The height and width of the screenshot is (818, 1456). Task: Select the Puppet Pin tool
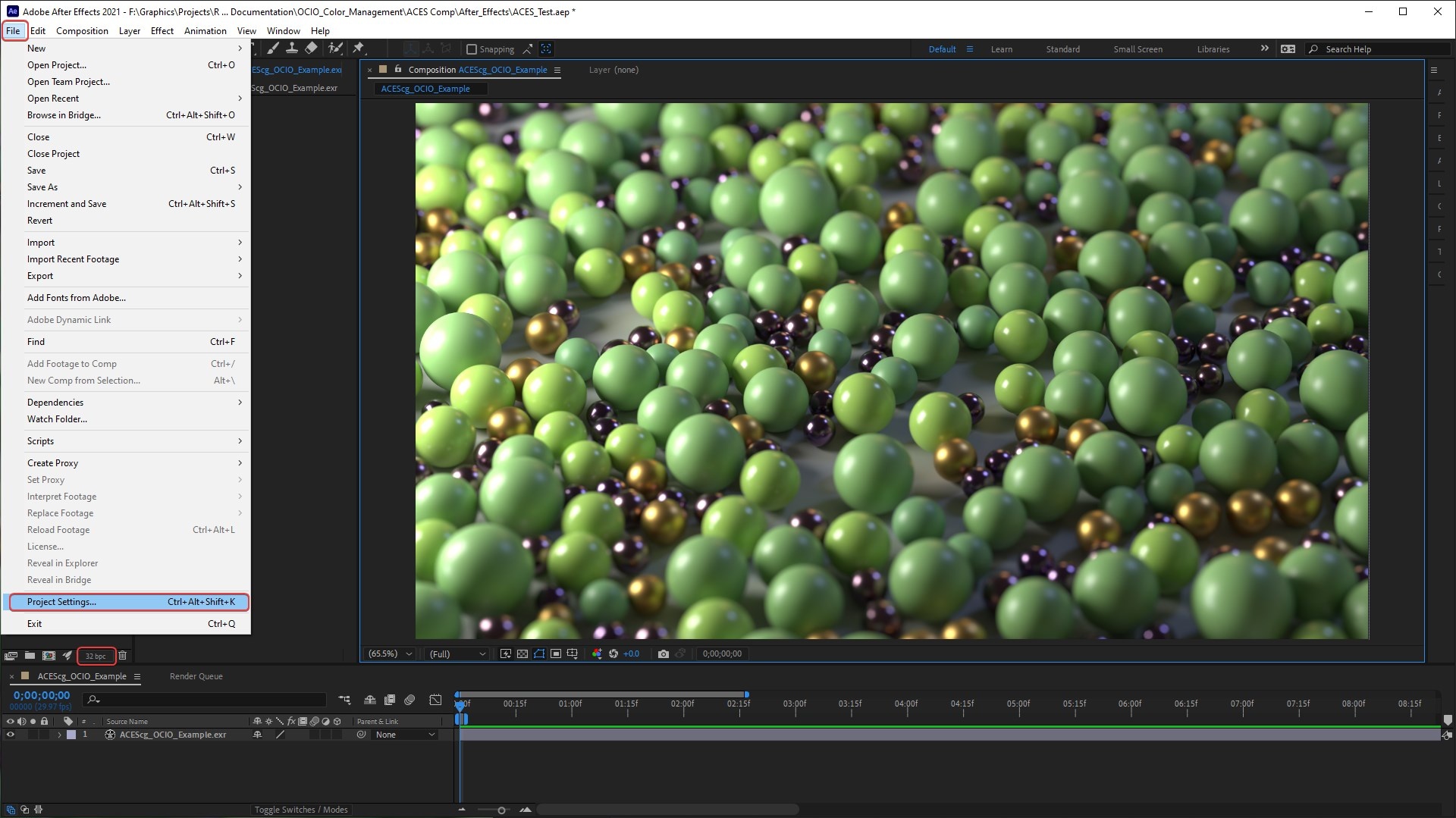click(359, 49)
